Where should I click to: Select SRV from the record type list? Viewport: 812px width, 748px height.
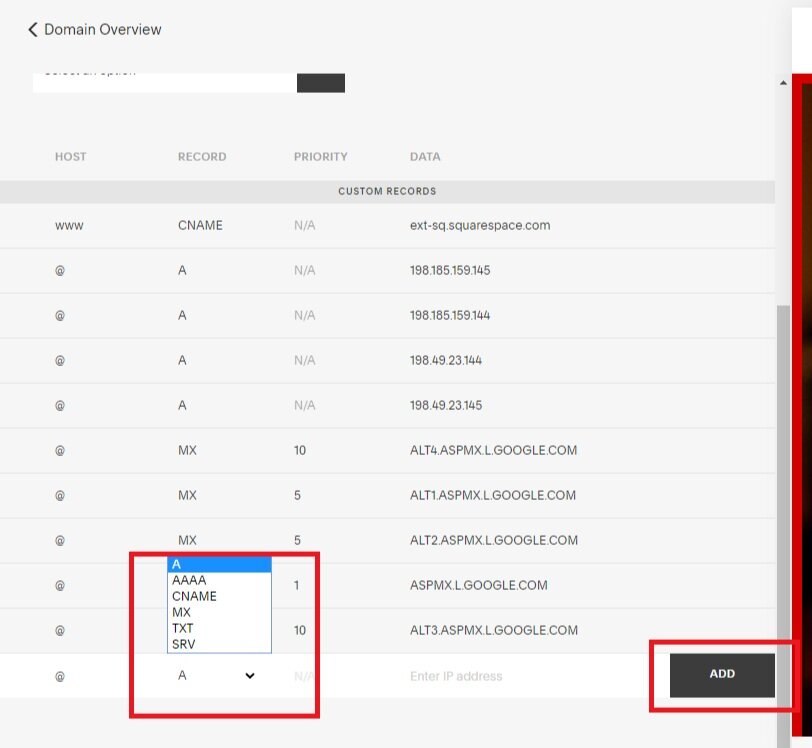click(219, 644)
